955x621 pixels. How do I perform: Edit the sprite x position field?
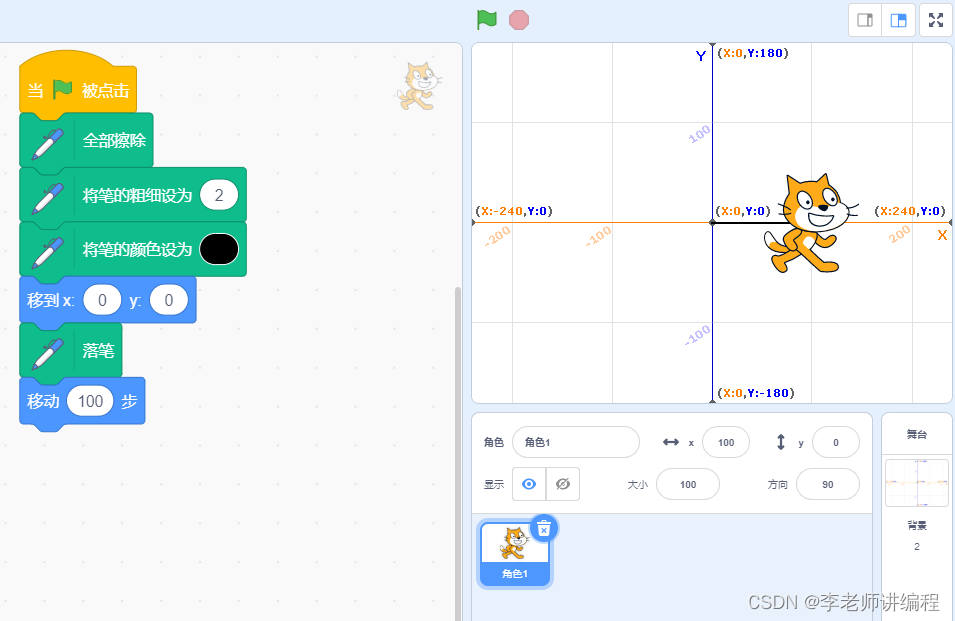(725, 443)
